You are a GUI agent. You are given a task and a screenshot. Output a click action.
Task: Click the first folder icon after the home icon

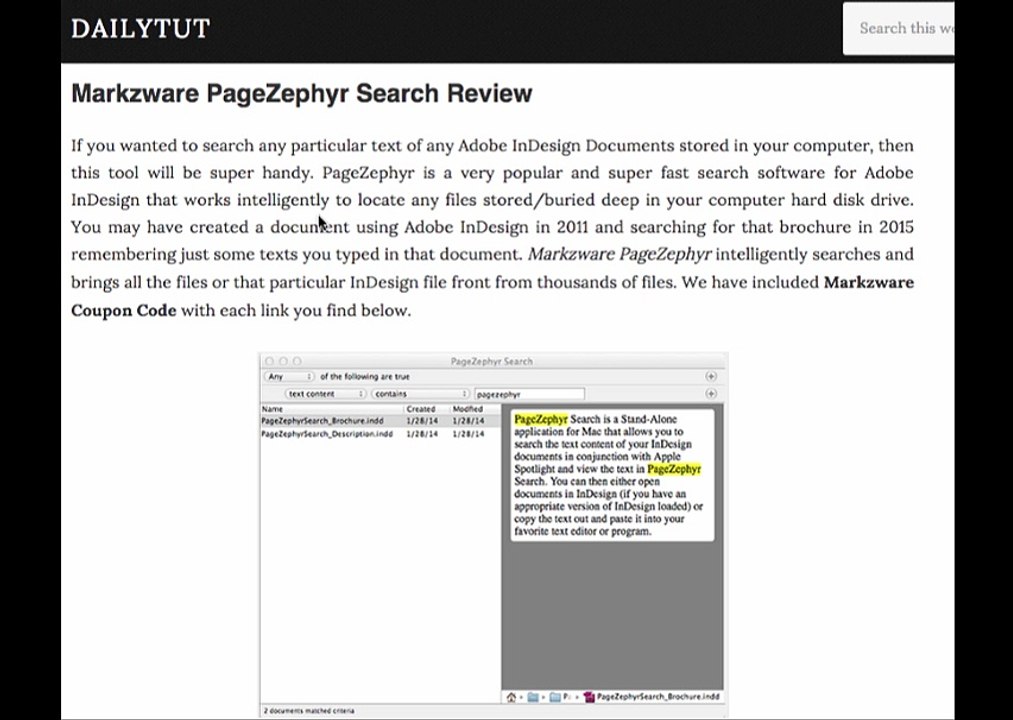(x=533, y=697)
